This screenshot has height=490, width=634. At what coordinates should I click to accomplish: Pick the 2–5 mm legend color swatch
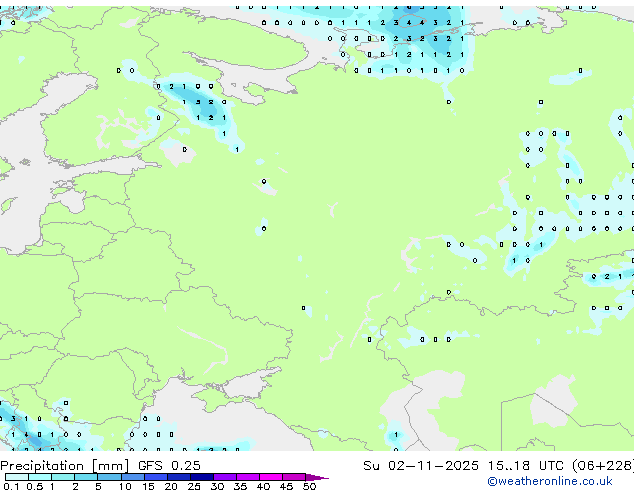point(86,477)
